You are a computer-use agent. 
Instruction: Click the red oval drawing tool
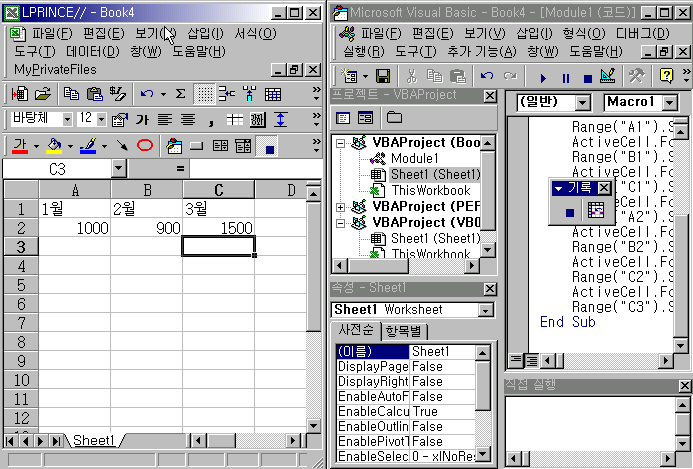(145, 145)
